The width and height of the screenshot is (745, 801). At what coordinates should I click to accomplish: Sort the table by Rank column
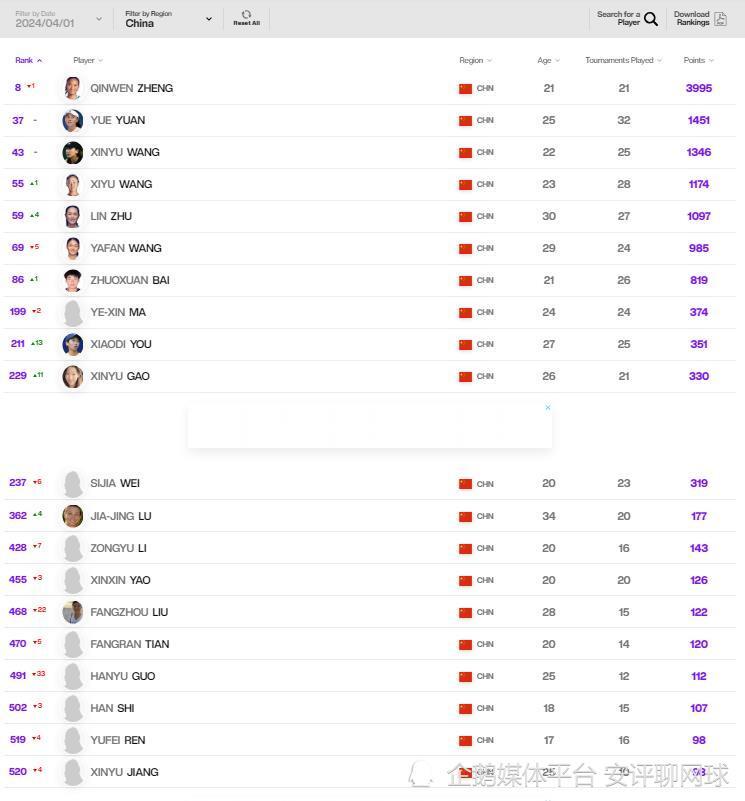[28, 60]
